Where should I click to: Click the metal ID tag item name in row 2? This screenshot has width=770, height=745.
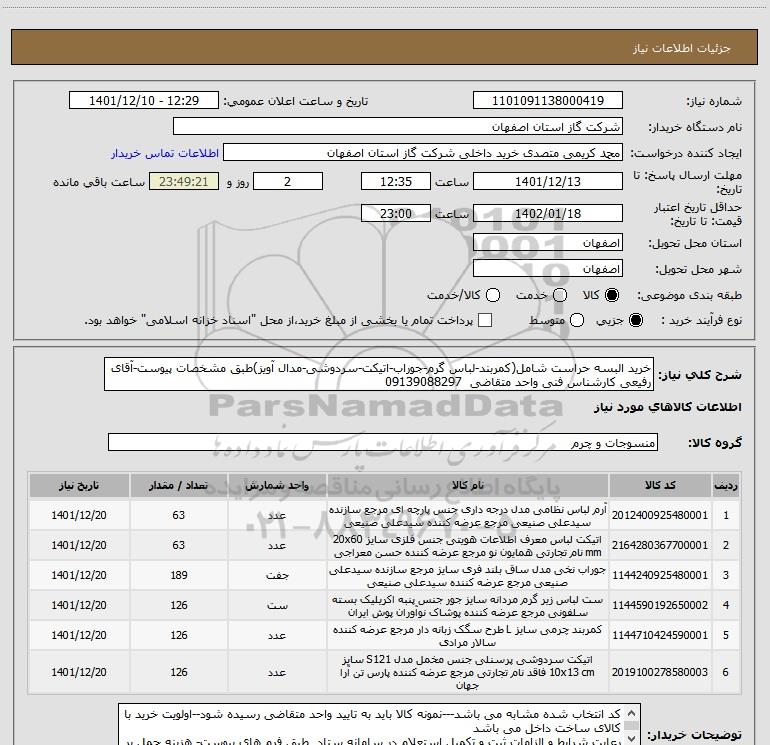(468, 546)
